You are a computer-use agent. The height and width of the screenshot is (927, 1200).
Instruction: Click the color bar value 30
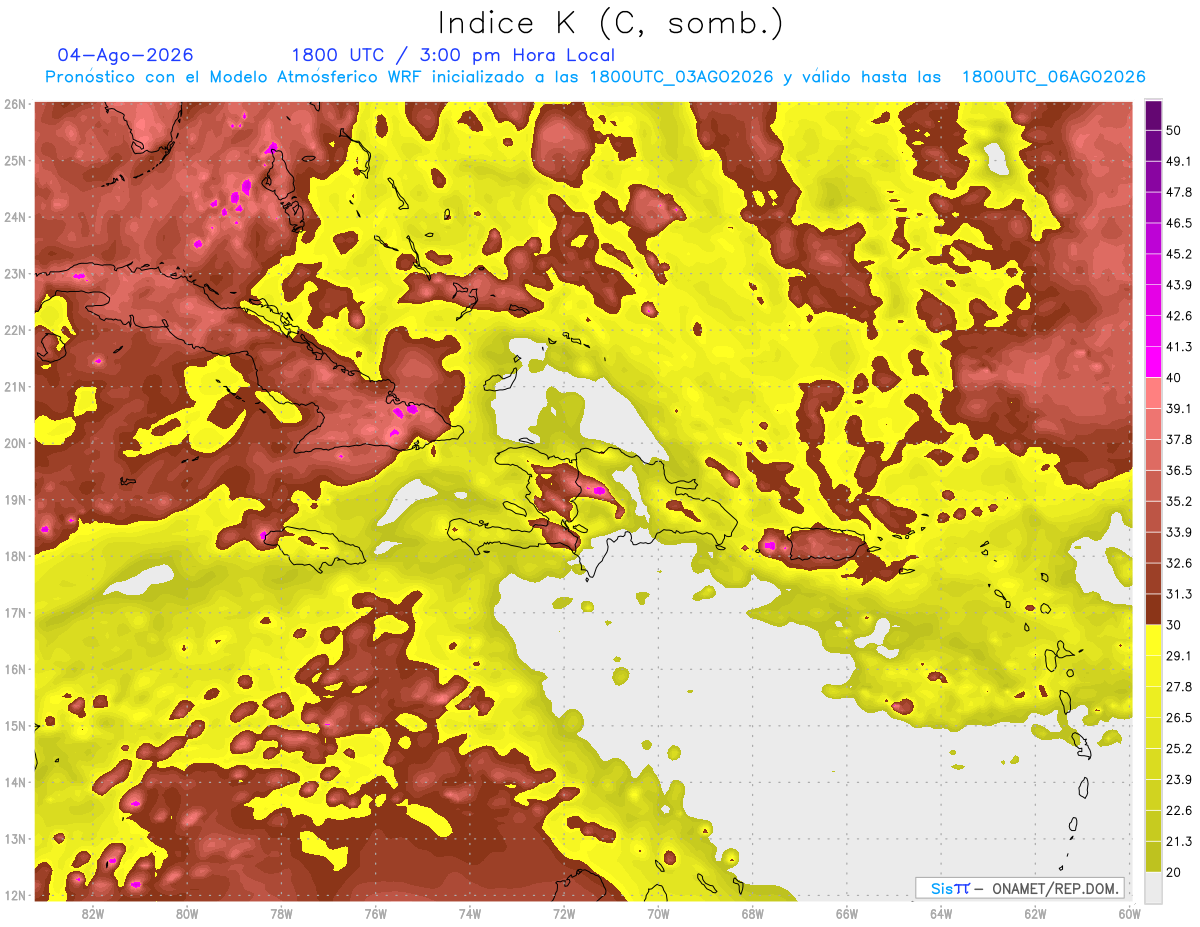(1175, 625)
